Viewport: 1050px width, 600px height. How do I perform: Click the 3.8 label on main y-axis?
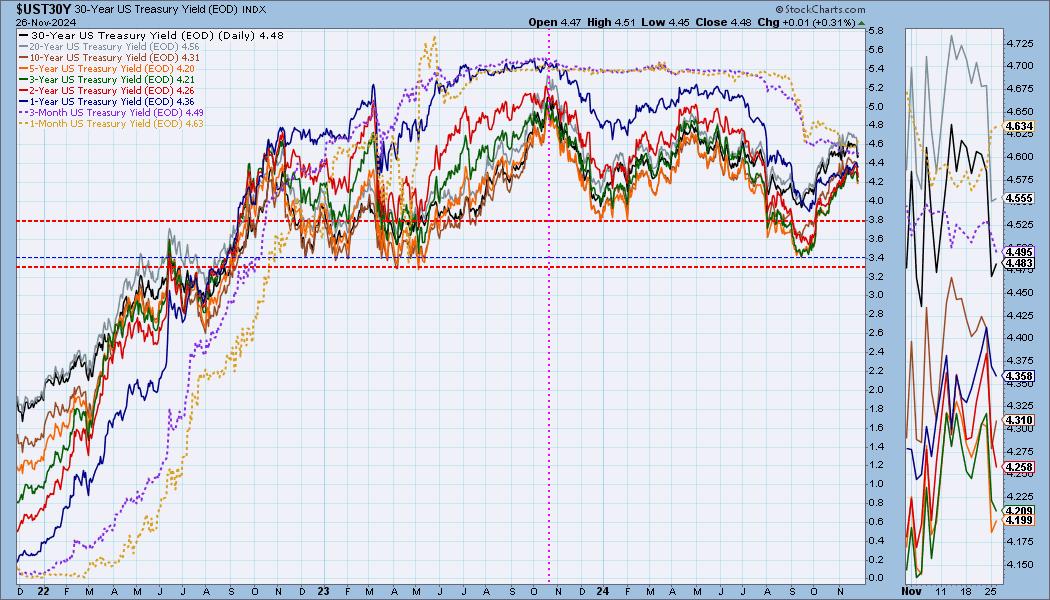[876, 220]
